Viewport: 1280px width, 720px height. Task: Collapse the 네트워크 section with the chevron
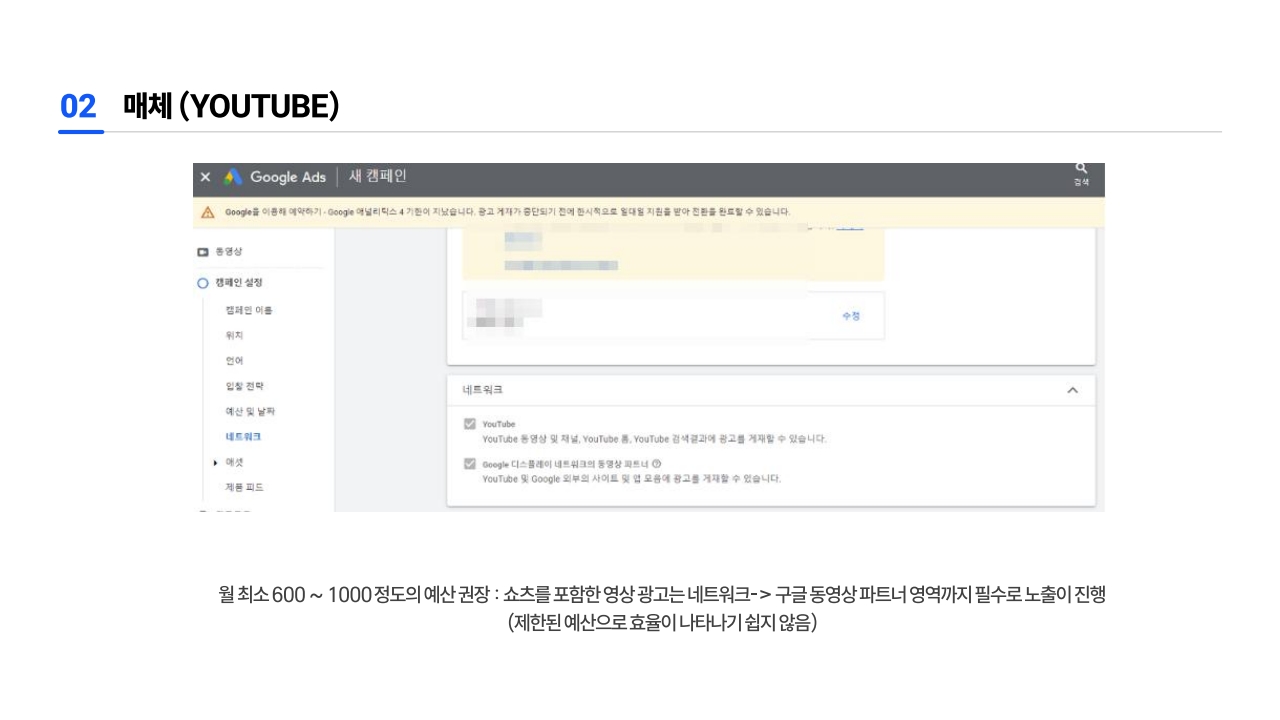[x=1072, y=390]
